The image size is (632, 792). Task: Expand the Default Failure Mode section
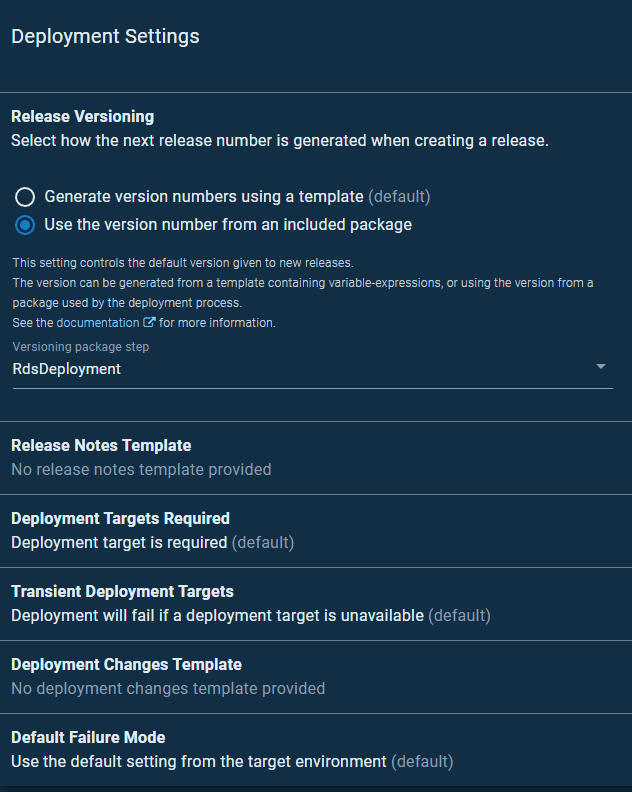point(316,750)
